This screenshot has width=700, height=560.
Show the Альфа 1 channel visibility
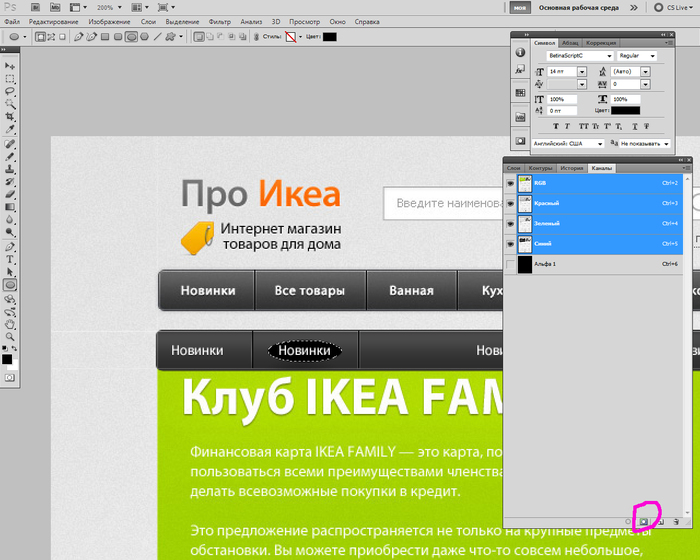510,264
